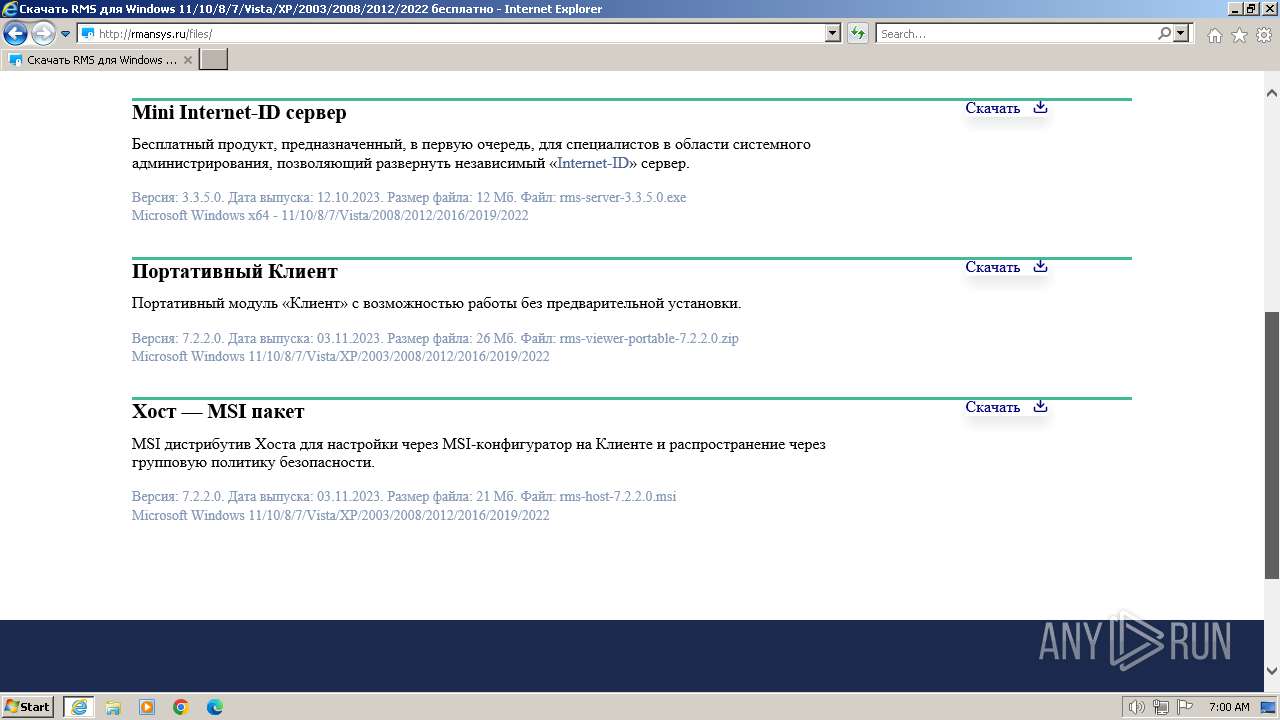Click the Action Center flag tray icon

(1185, 707)
